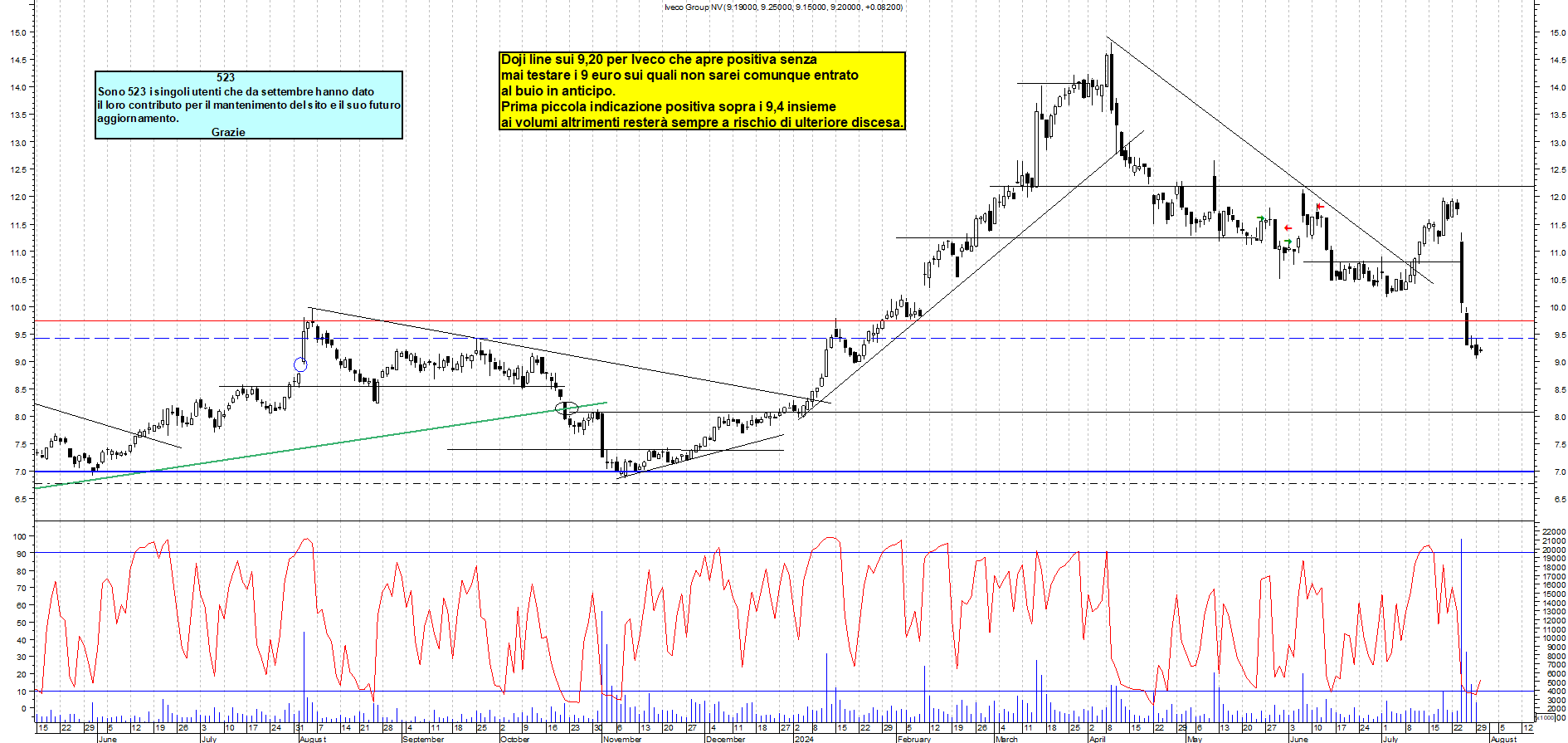Viewport: 1568px width, 743px height.
Task: Click the 100 oscillator level label
Action: (x=20, y=537)
